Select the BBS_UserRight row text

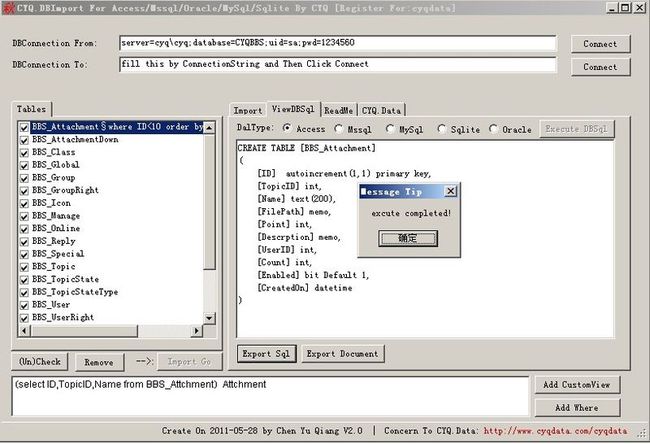pos(63,318)
